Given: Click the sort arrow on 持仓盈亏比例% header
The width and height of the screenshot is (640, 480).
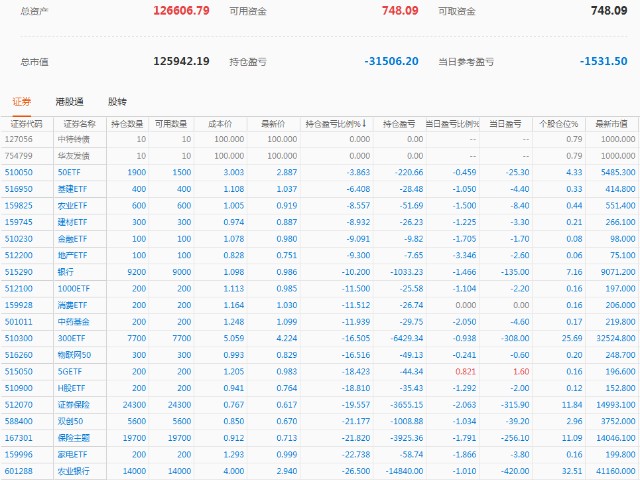Looking at the screenshot, I should pos(364,124).
